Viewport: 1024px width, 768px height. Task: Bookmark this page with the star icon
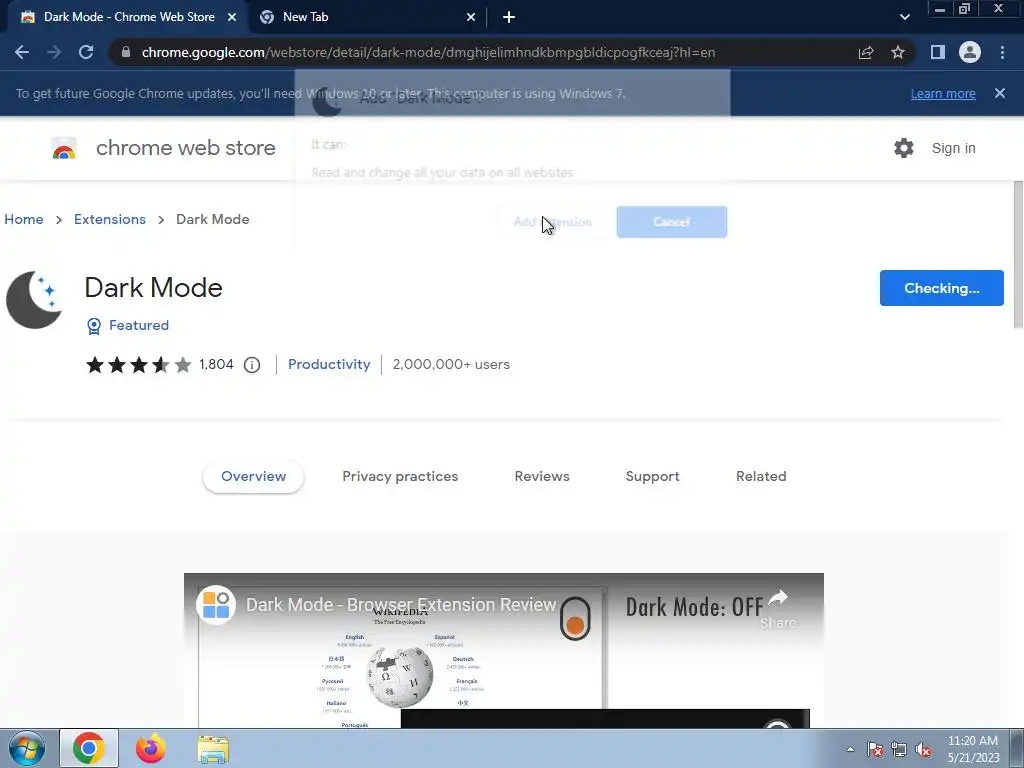point(898,52)
